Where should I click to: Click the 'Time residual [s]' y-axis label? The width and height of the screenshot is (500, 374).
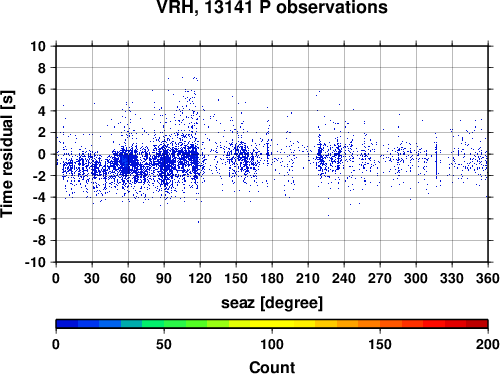[x=7, y=154]
